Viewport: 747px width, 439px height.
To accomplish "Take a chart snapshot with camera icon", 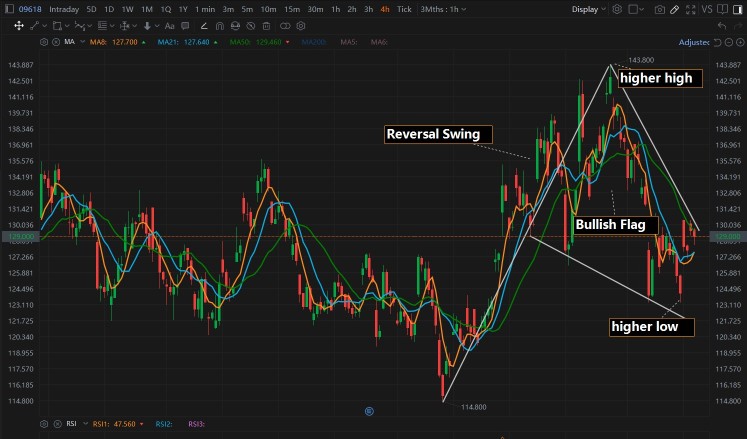I will coord(660,10).
